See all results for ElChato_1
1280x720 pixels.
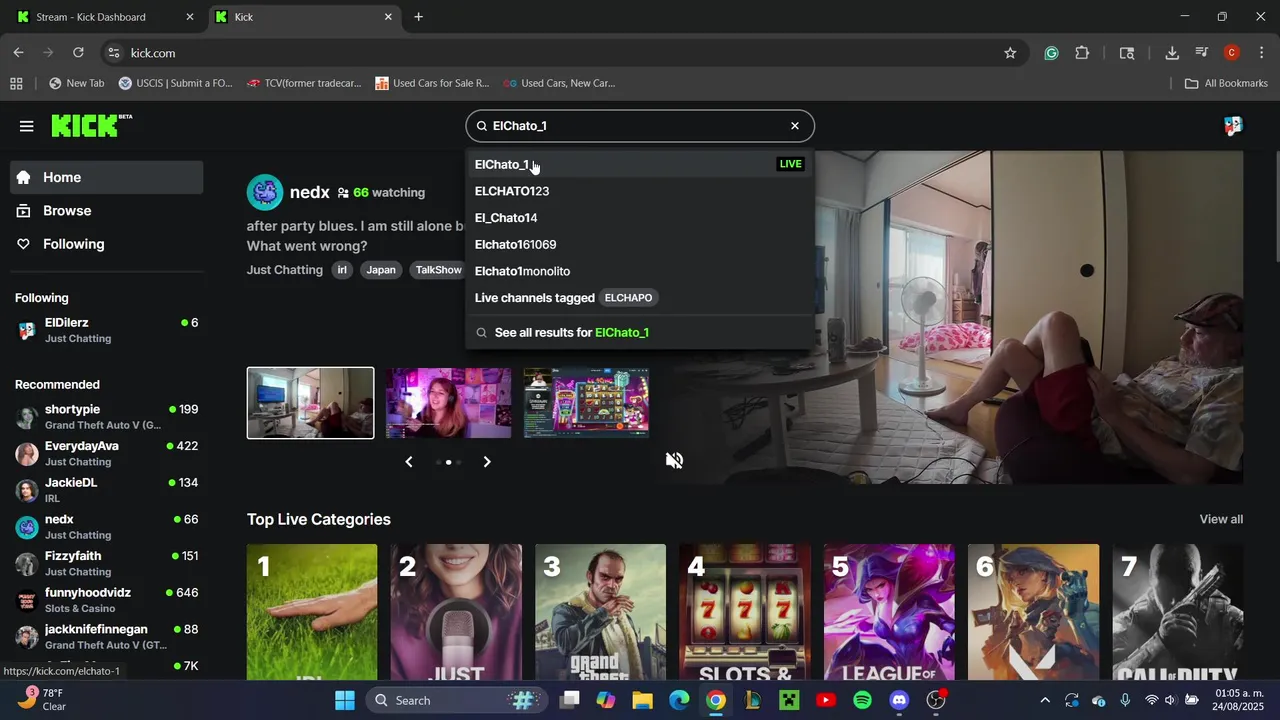[x=640, y=332]
